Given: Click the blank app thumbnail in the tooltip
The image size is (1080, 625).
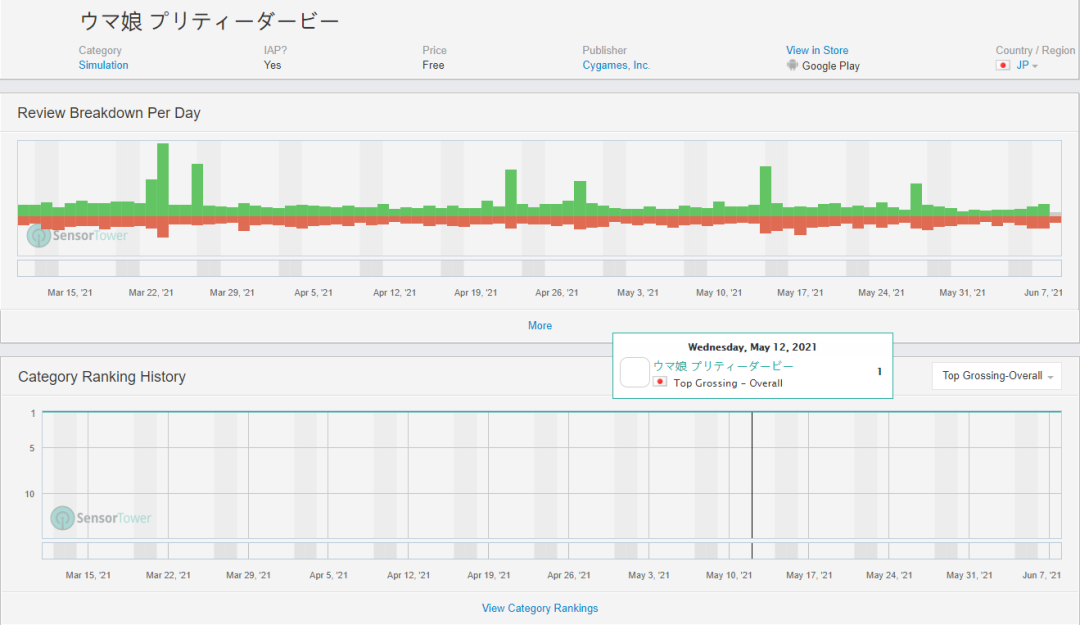Looking at the screenshot, I should coord(634,372).
